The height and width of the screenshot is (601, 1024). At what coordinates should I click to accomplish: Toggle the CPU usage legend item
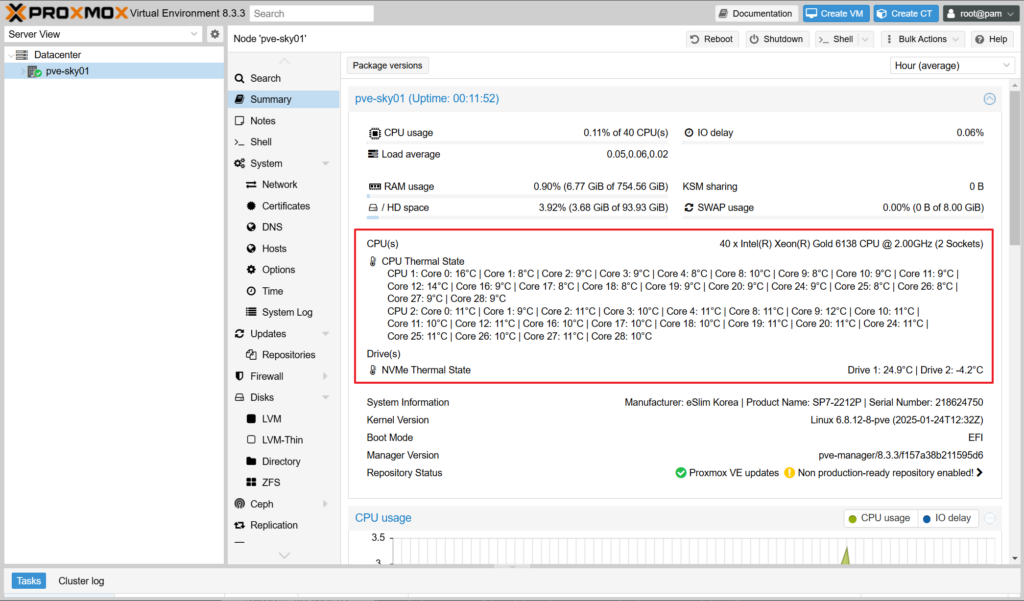[x=878, y=518]
